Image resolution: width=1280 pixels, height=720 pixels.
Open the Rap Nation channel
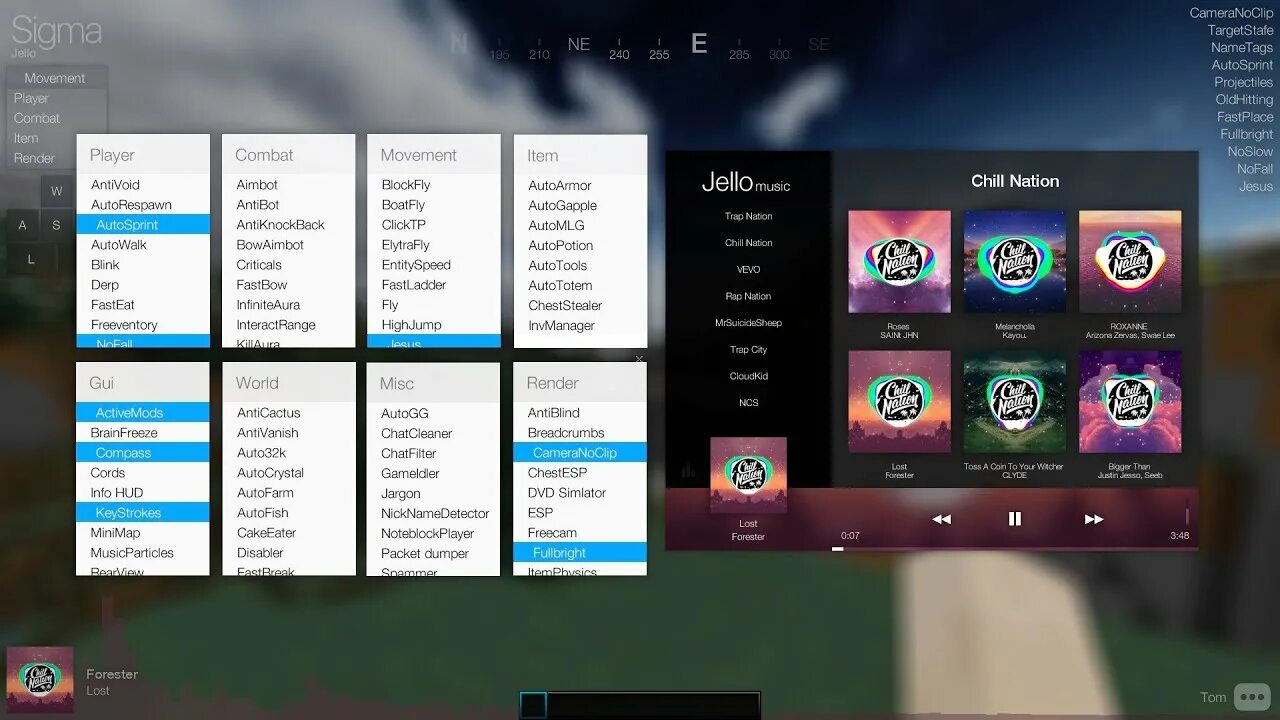click(749, 296)
